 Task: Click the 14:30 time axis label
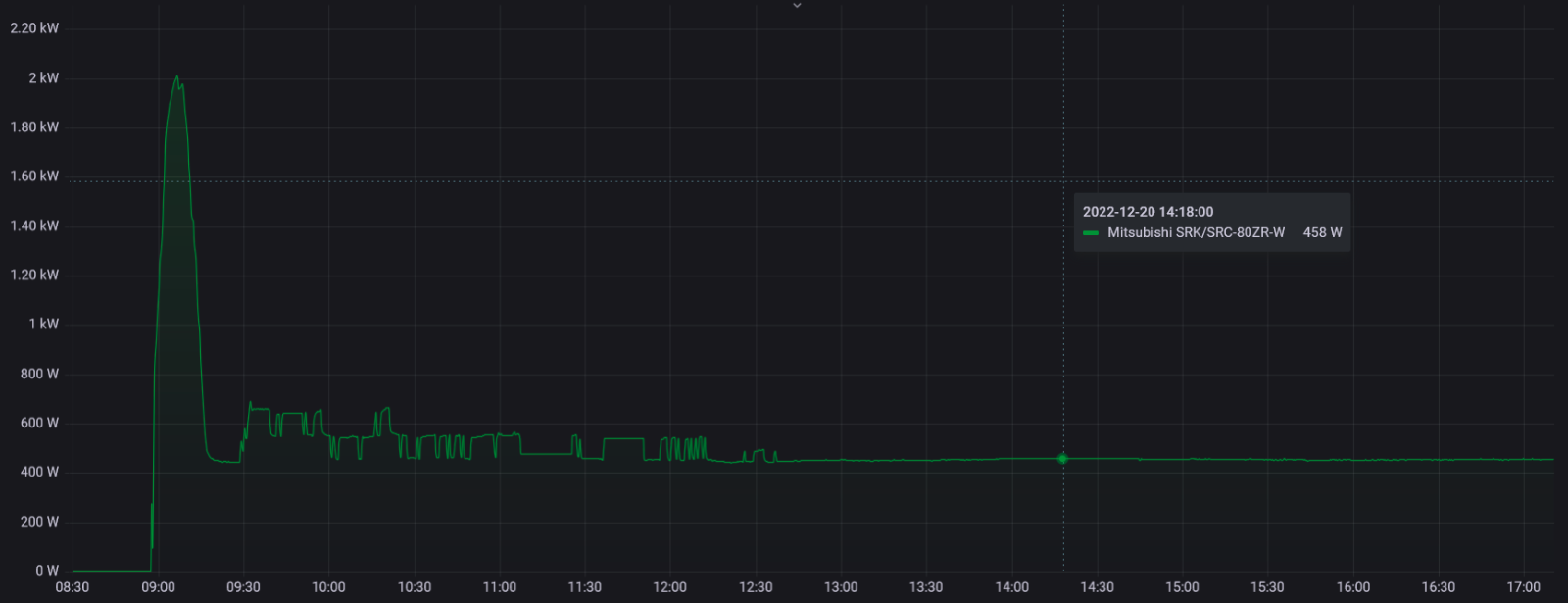(x=1098, y=587)
